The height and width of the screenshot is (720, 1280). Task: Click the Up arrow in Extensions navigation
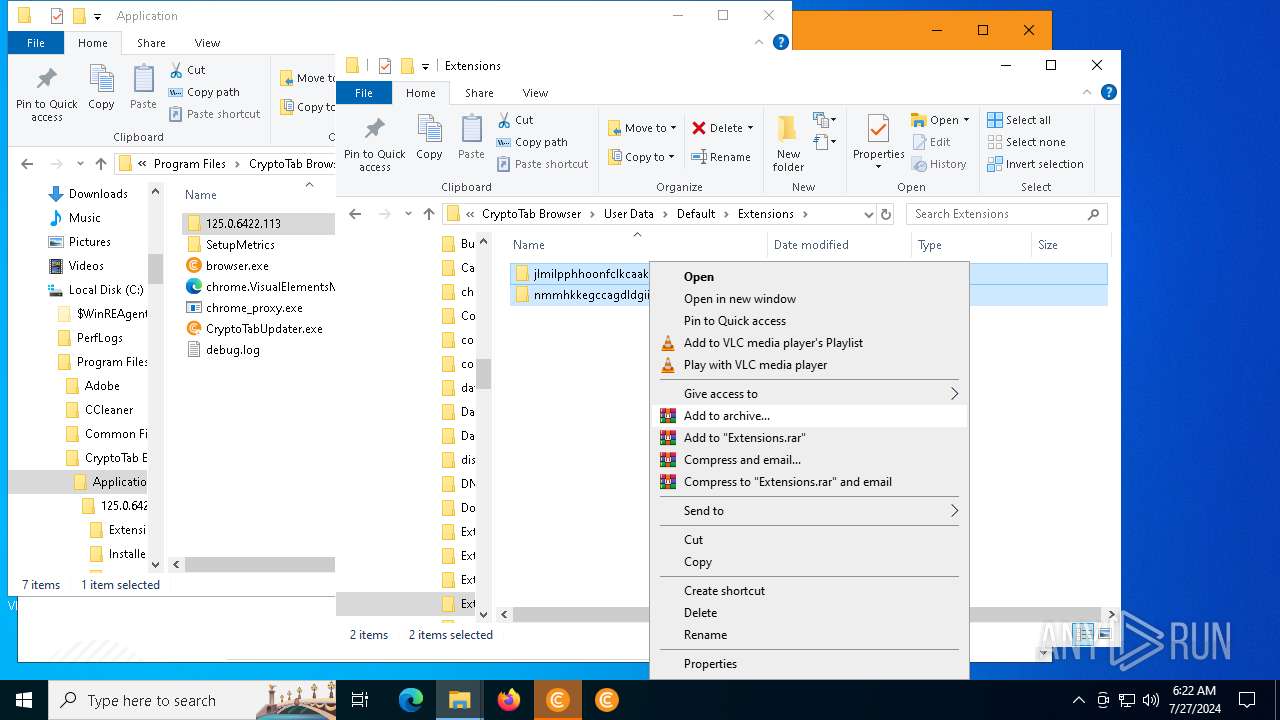(x=429, y=214)
